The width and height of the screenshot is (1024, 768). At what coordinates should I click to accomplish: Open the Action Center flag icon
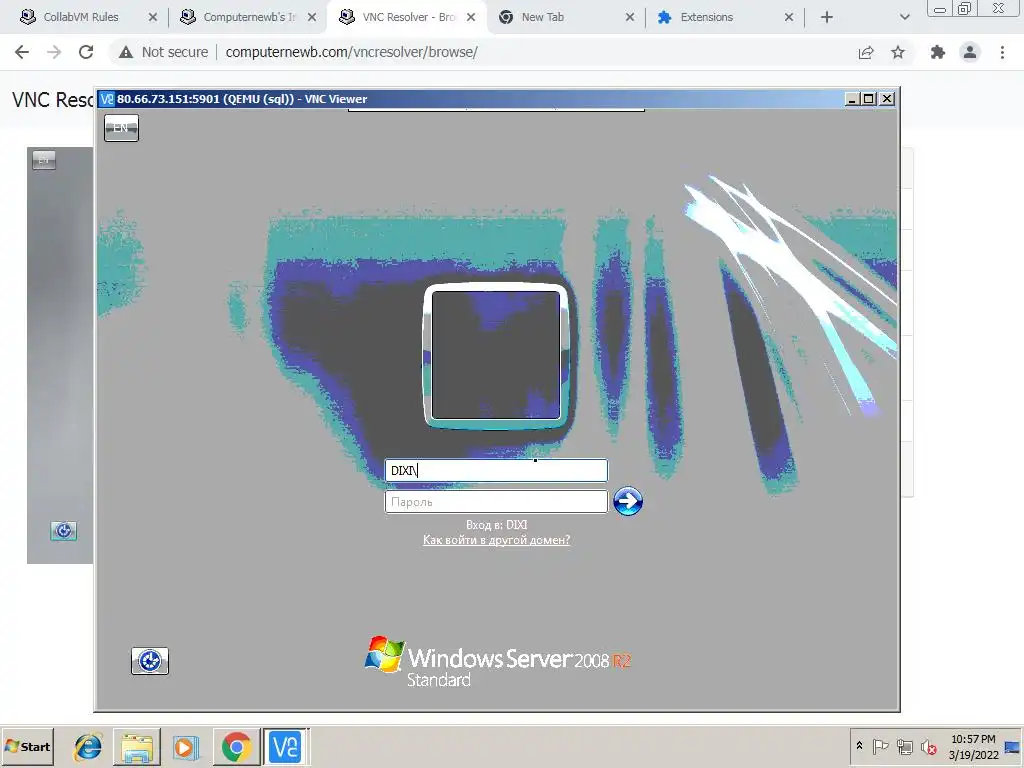(x=880, y=746)
